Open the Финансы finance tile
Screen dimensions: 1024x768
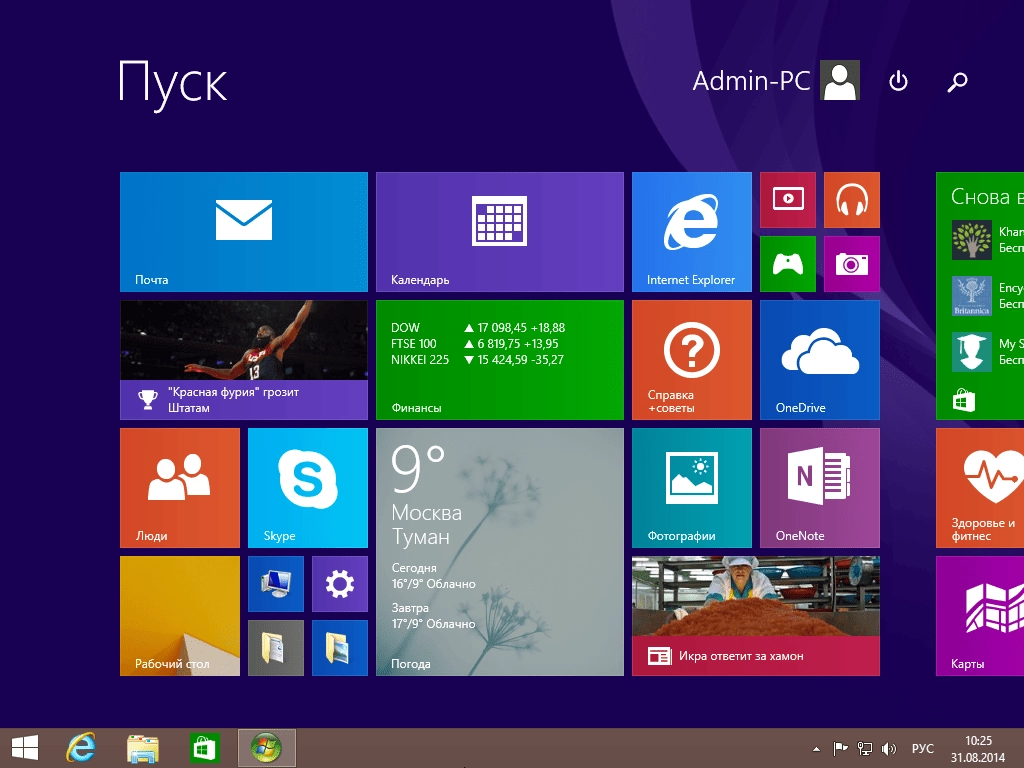click(x=500, y=360)
